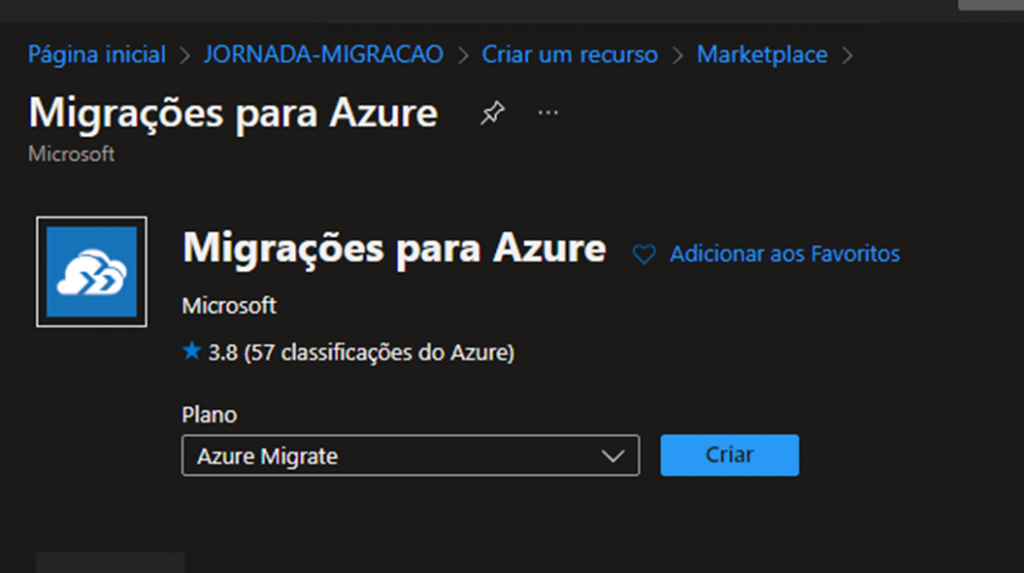The width and height of the screenshot is (1024, 573).
Task: Click the Plano label above the dropdown
Action: click(x=209, y=414)
